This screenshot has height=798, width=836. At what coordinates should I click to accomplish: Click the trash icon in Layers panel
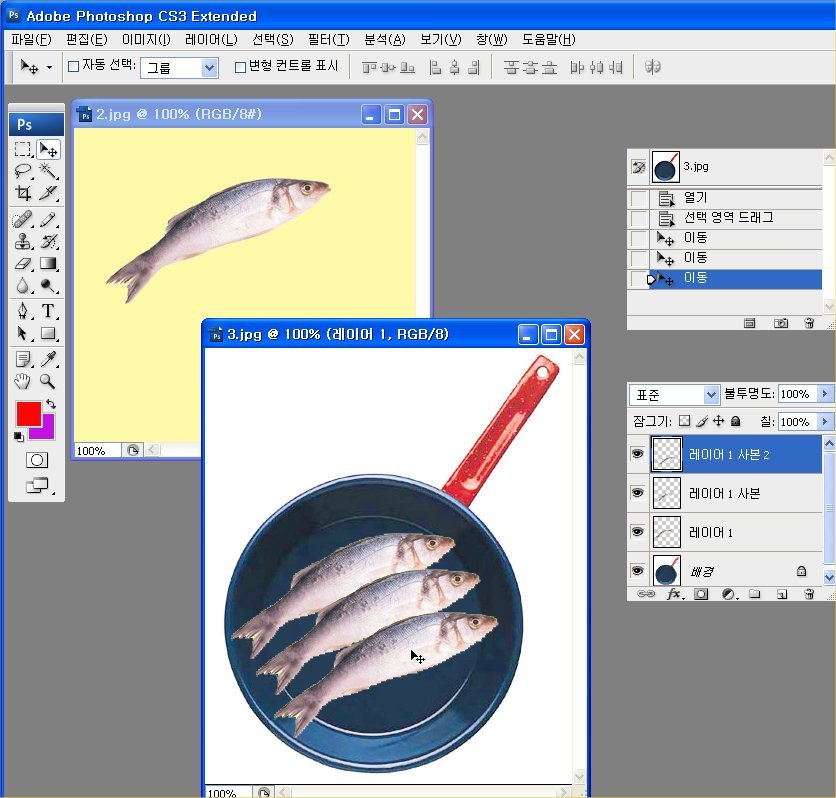pyautogui.click(x=809, y=594)
